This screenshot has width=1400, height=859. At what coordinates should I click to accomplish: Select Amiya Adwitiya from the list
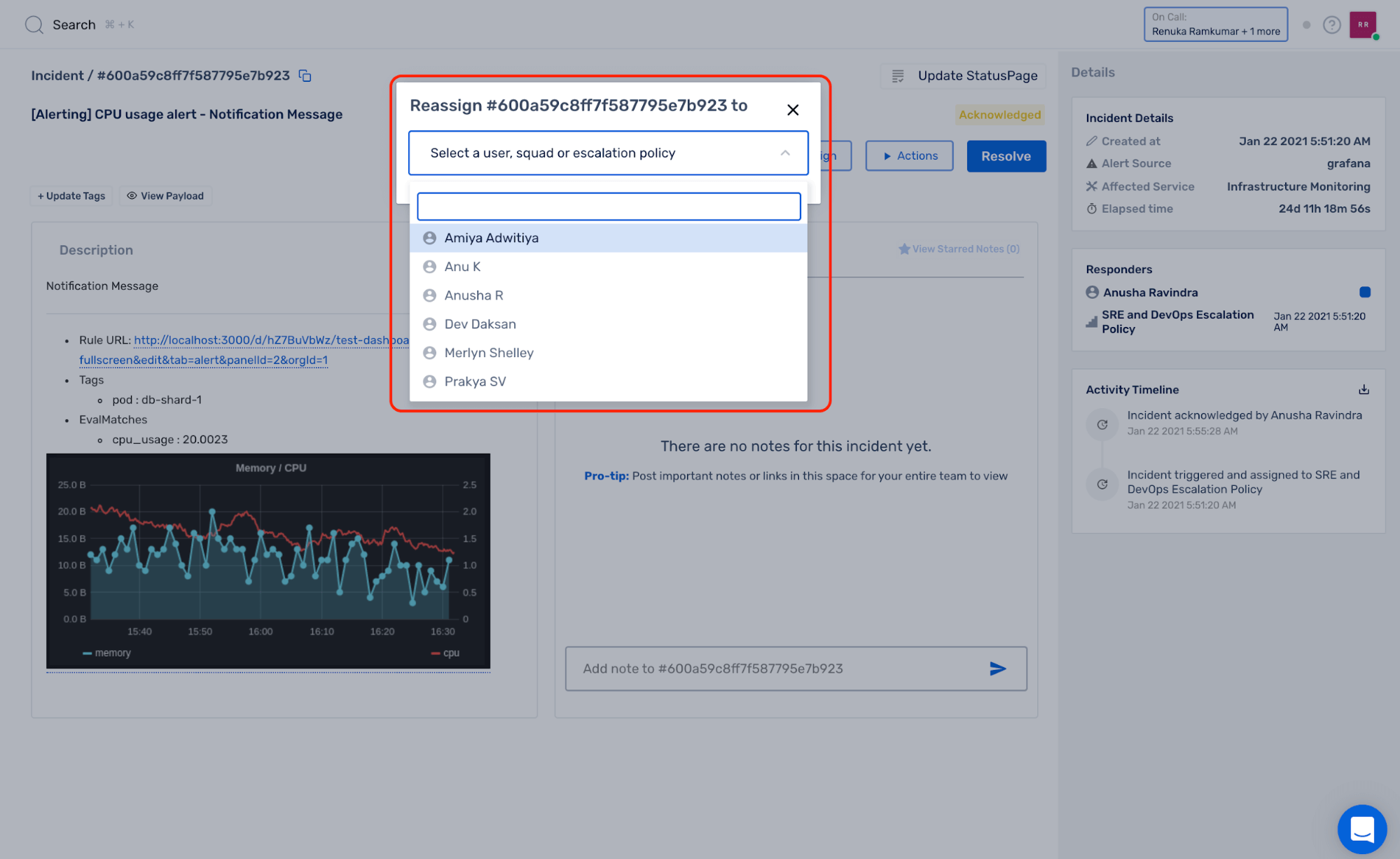coord(492,238)
